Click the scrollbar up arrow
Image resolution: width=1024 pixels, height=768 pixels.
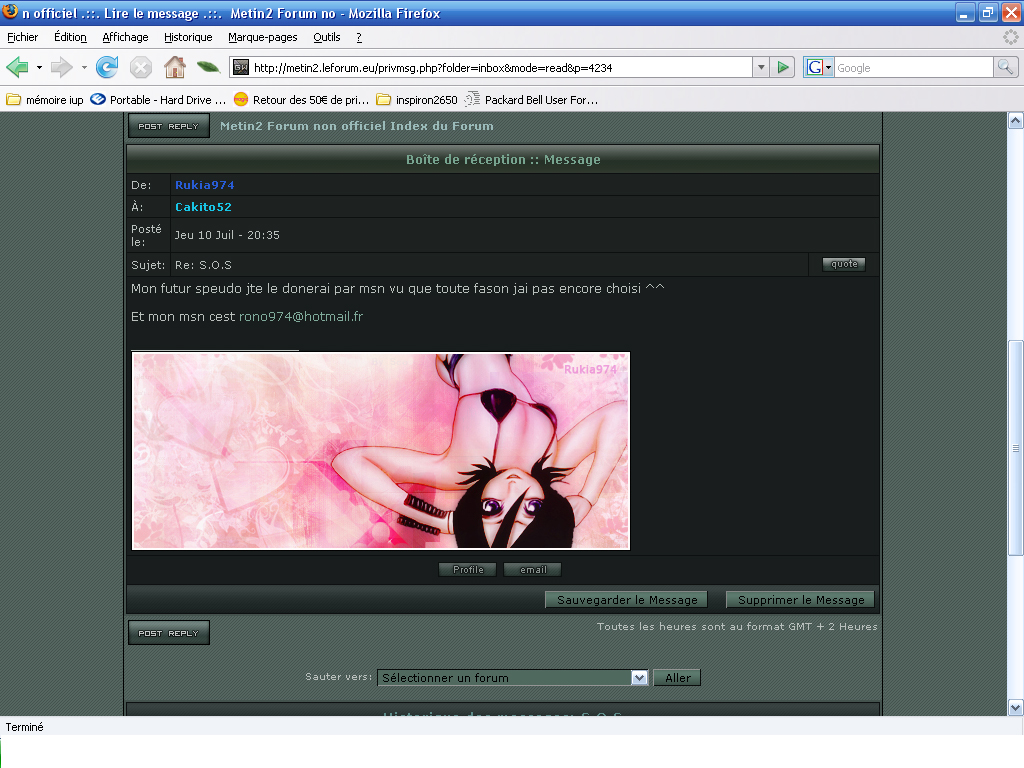coord(1016,120)
